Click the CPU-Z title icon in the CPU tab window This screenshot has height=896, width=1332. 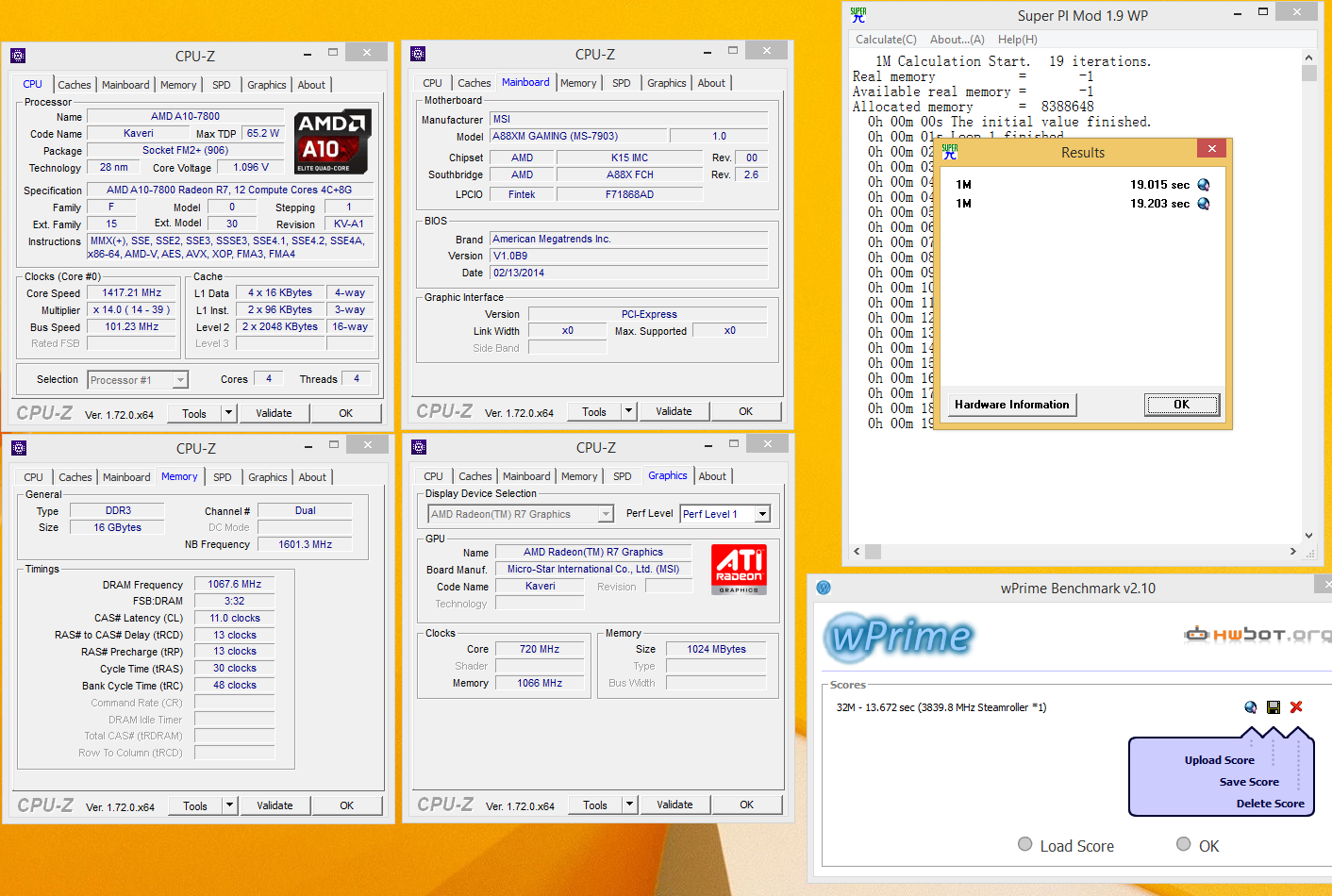tap(18, 56)
